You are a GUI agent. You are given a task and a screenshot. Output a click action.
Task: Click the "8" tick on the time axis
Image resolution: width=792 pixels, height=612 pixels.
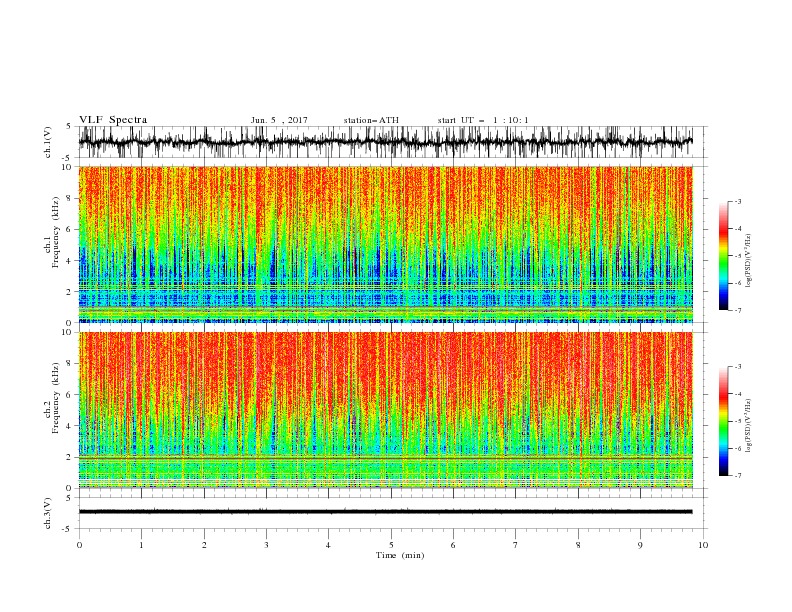pos(578,545)
